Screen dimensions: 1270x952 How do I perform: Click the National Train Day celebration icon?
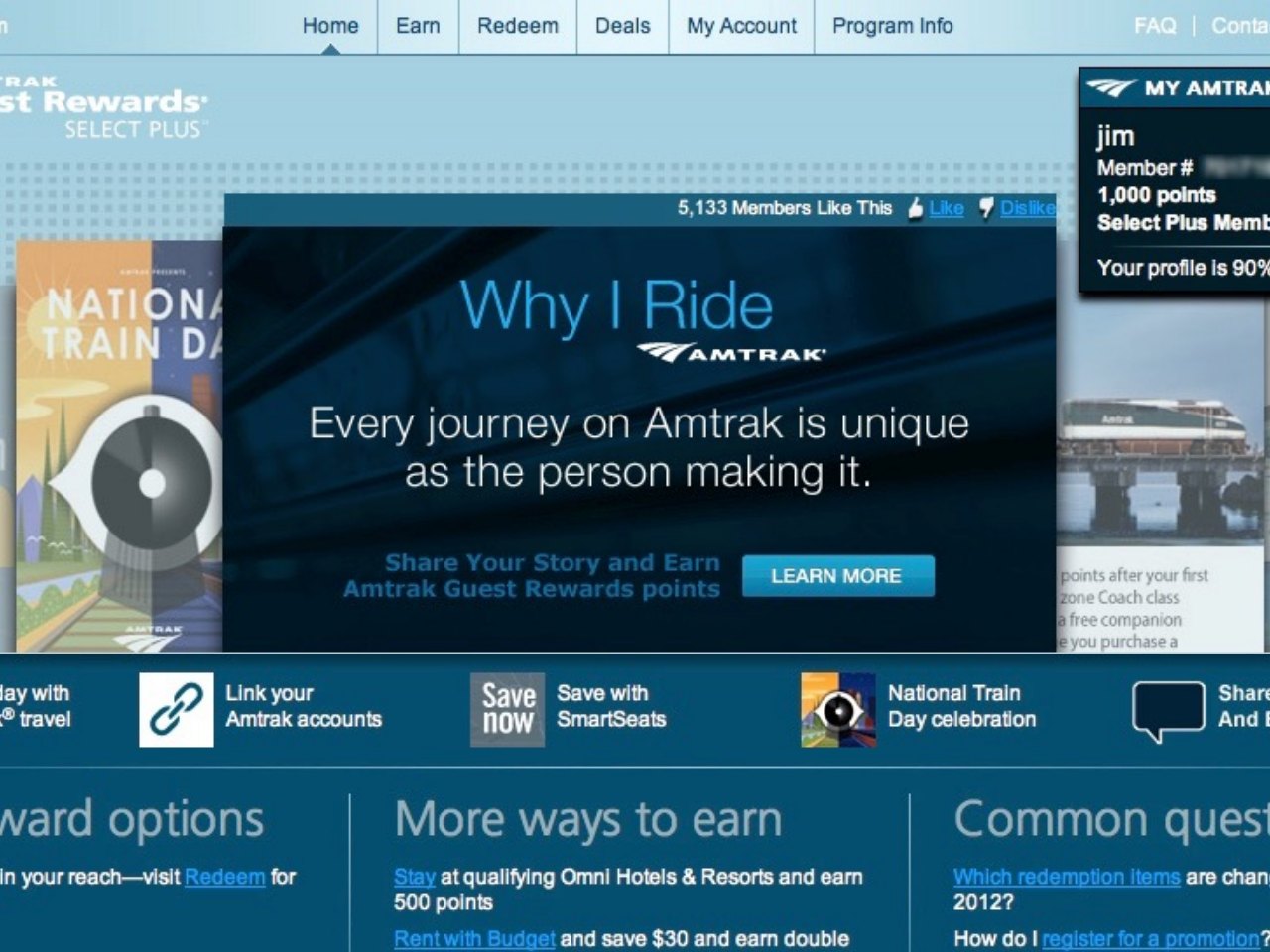click(837, 709)
